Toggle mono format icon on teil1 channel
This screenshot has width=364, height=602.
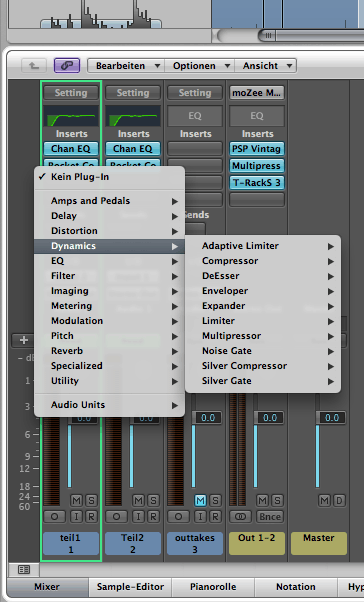(x=55, y=516)
